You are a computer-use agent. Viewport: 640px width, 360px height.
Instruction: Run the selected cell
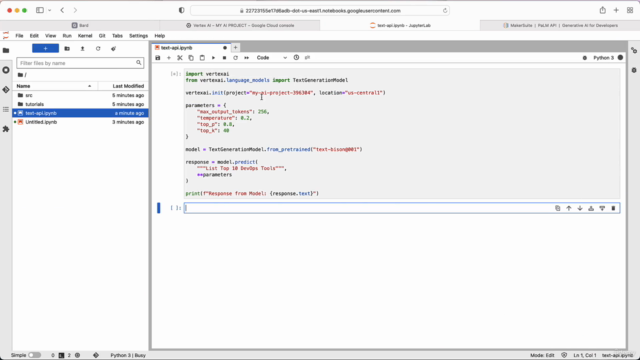(213, 58)
